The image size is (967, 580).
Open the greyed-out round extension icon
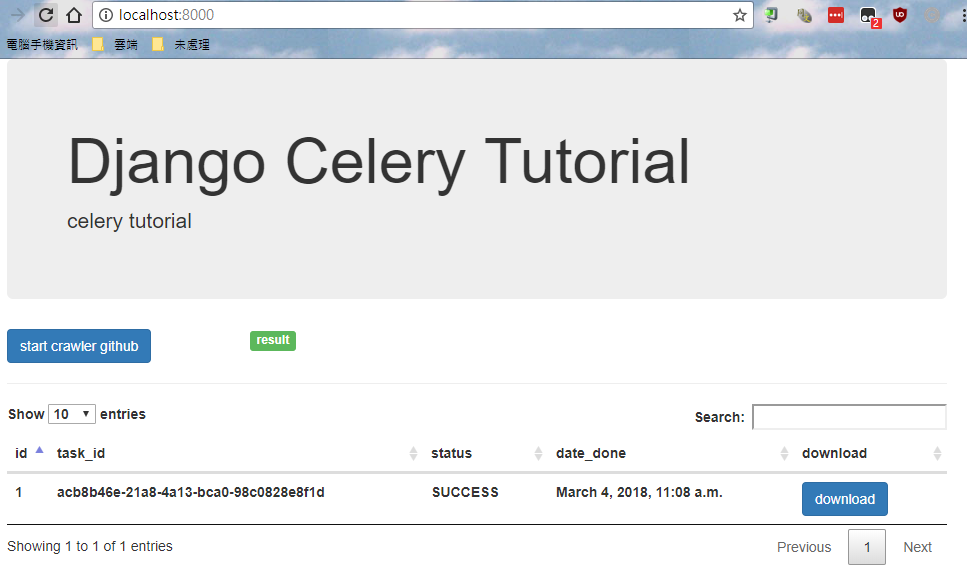pos(932,15)
